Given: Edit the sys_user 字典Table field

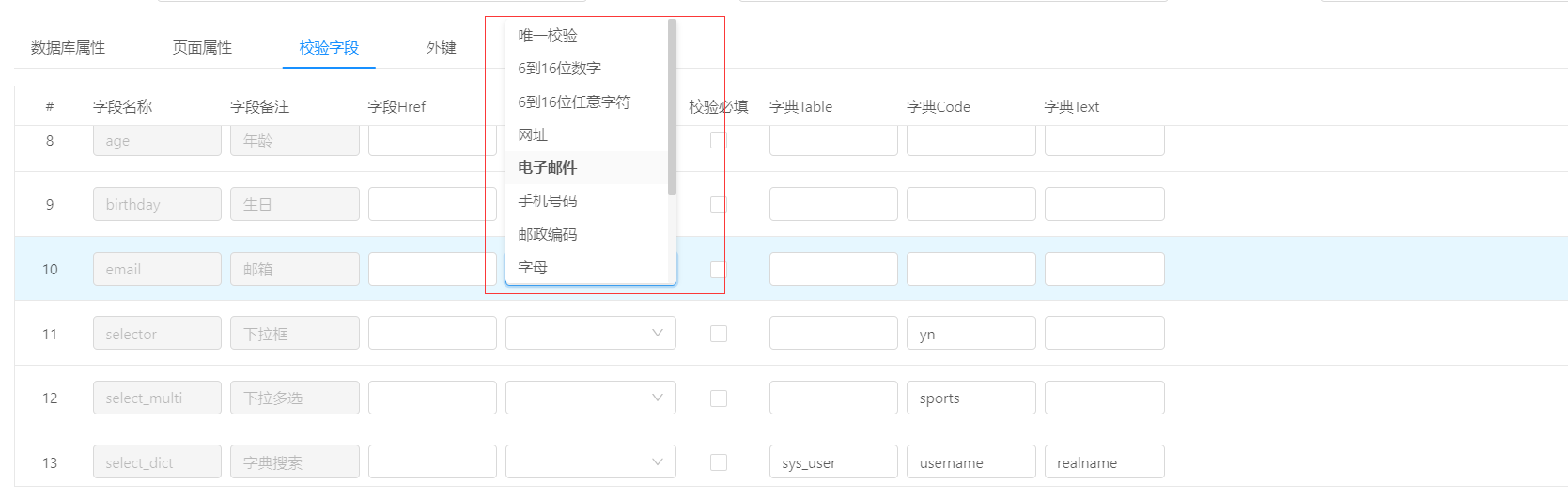Looking at the screenshot, I should pyautogui.click(x=833, y=461).
